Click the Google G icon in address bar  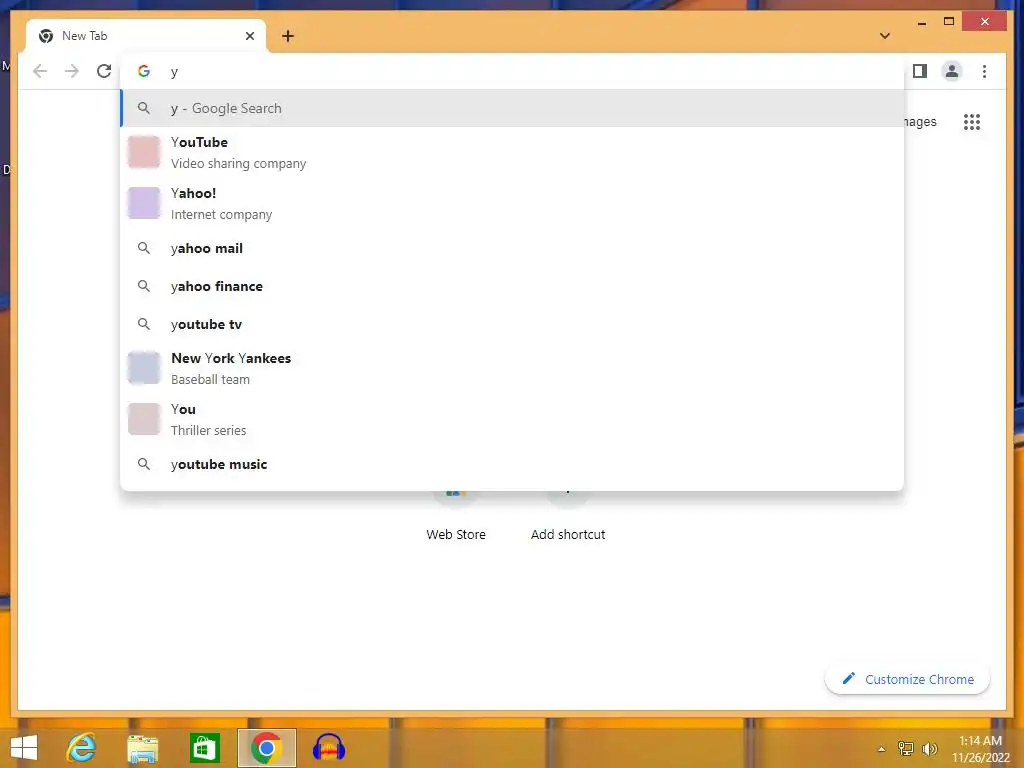coord(144,71)
